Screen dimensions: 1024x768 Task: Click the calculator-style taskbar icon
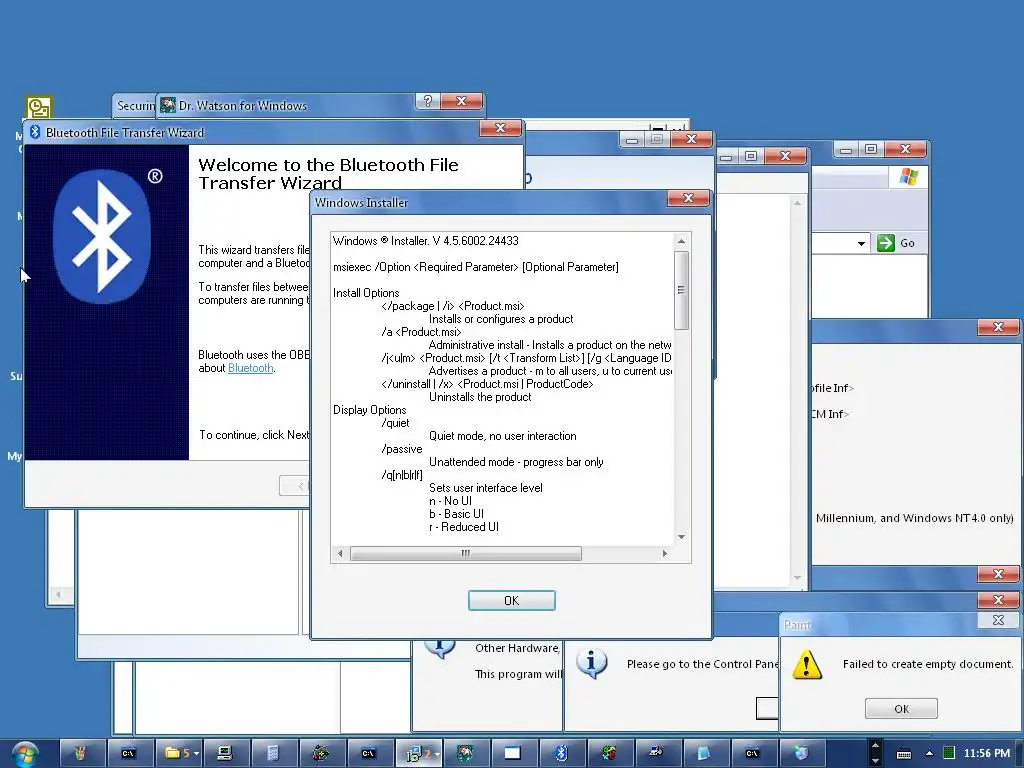point(273,753)
